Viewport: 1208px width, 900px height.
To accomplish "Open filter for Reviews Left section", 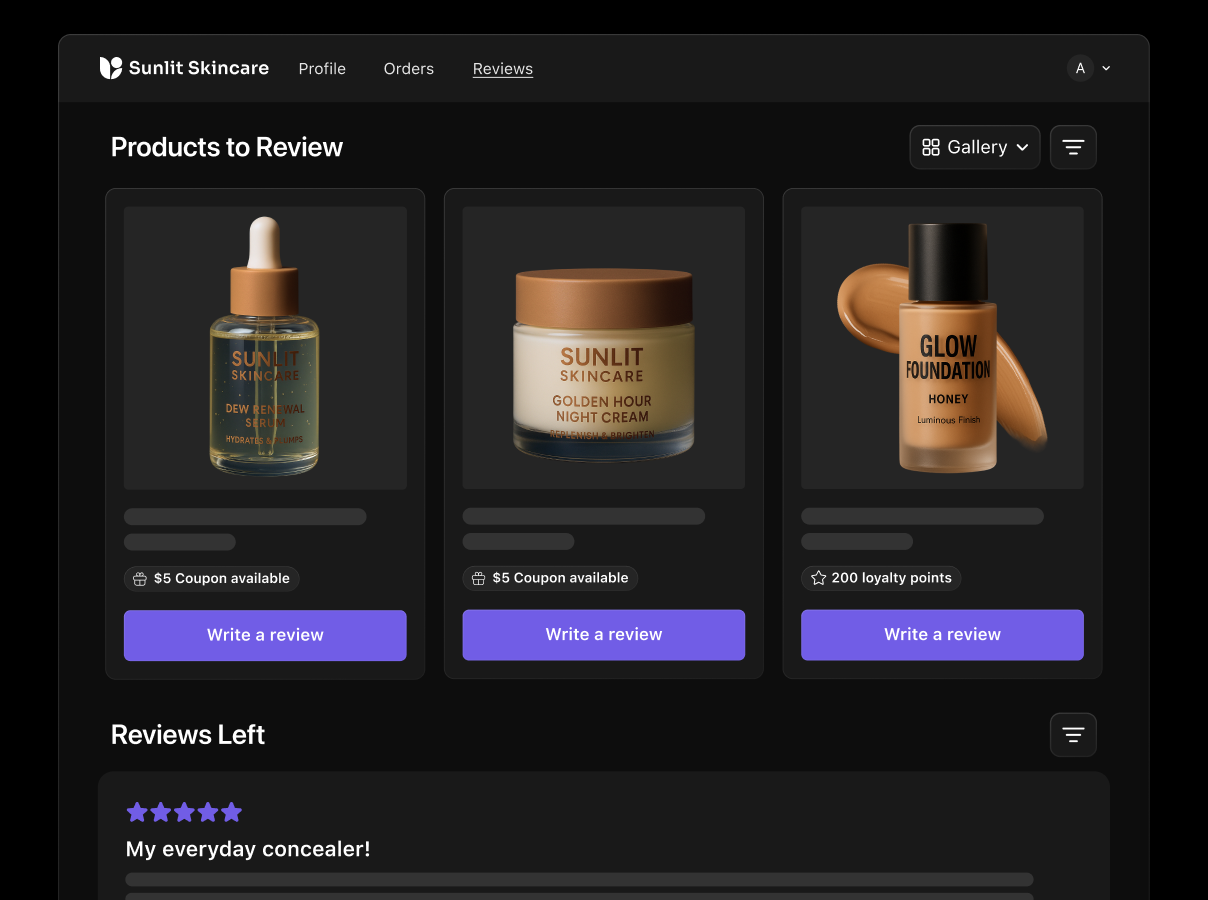I will 1073,735.
